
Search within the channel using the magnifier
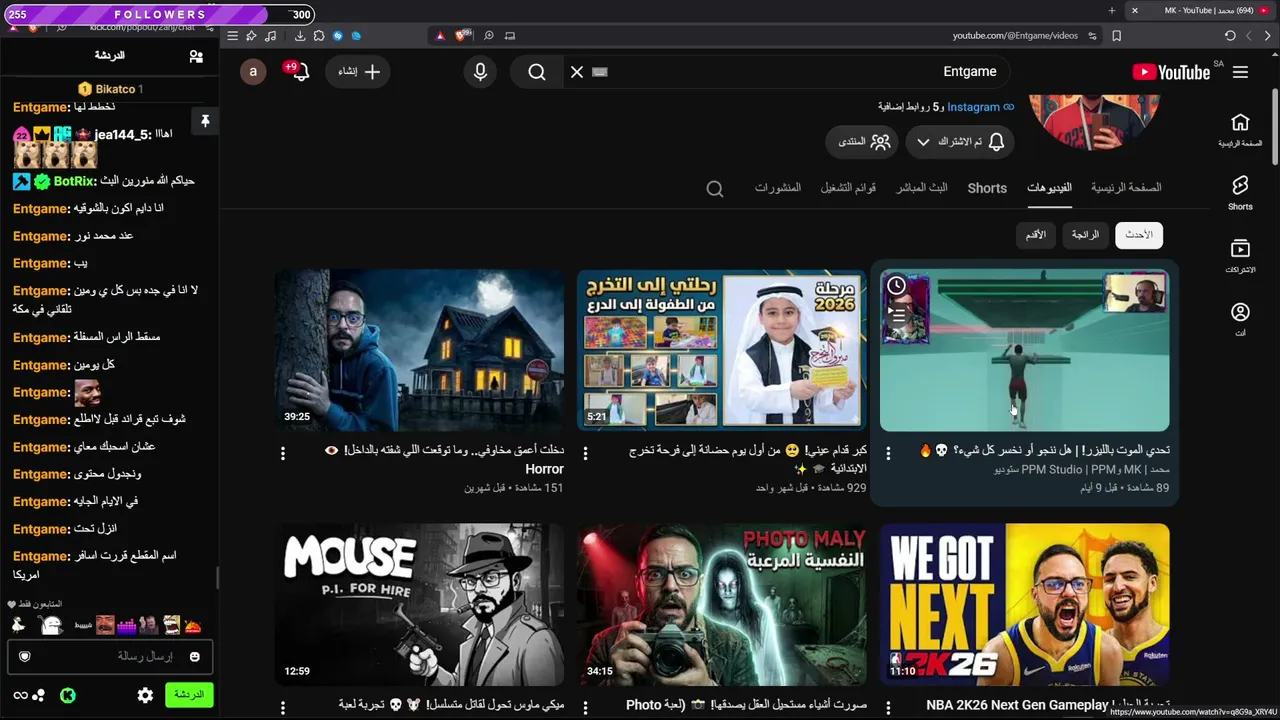tap(715, 188)
